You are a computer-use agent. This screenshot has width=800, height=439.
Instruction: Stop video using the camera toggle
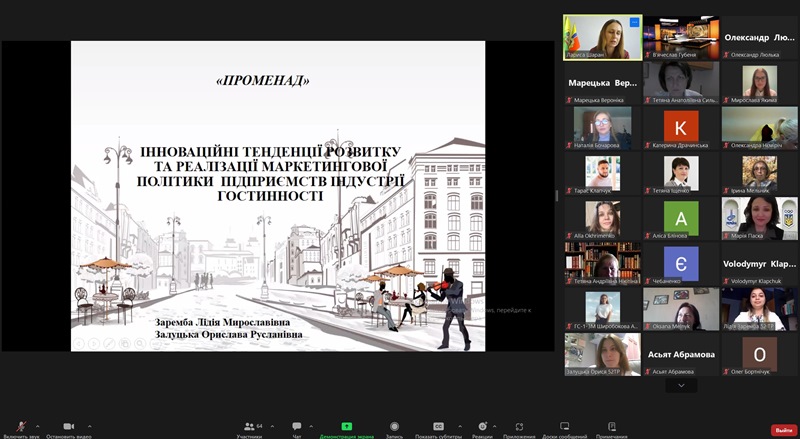pyautogui.click(x=68, y=427)
